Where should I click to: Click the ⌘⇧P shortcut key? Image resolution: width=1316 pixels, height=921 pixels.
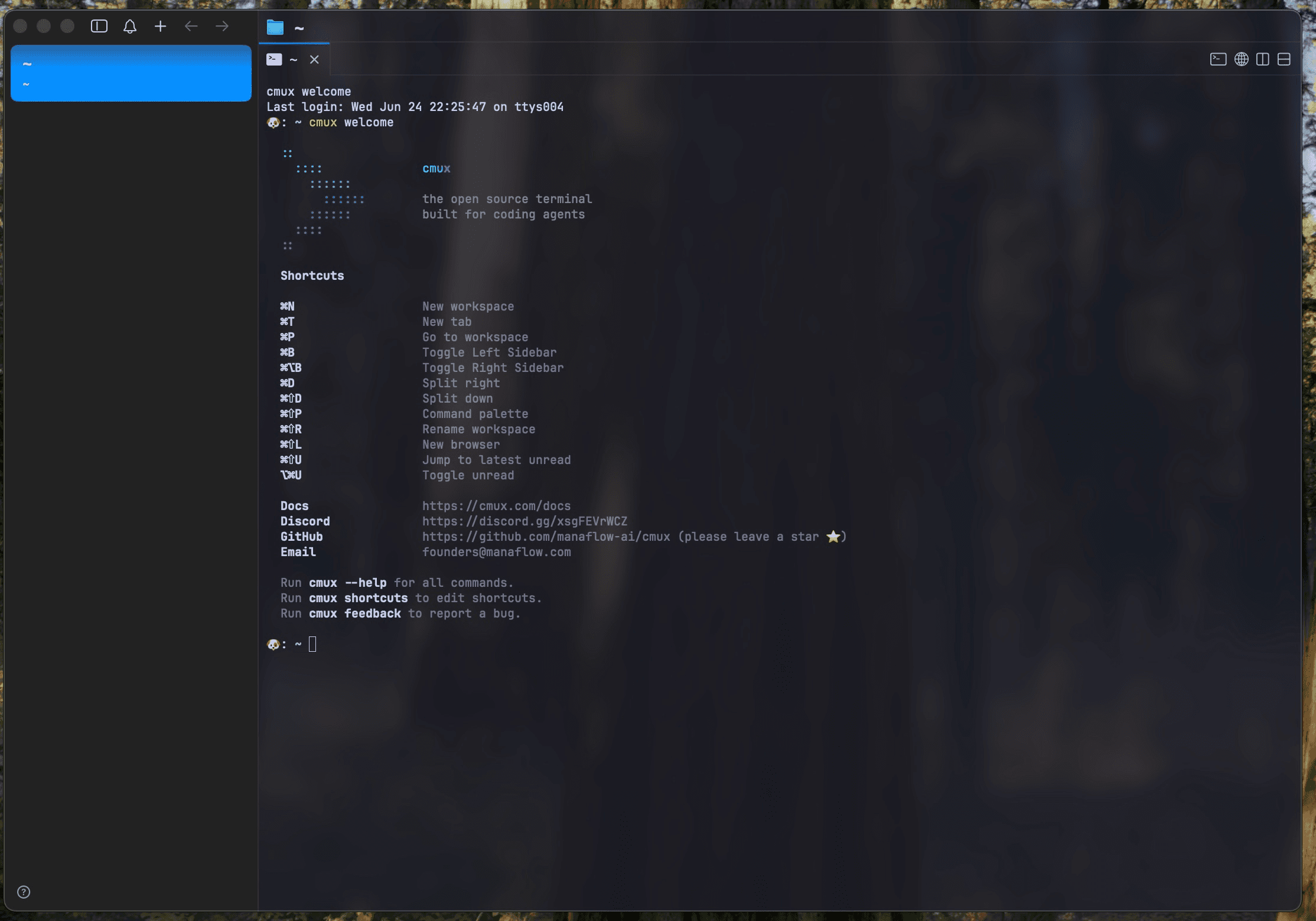point(291,414)
